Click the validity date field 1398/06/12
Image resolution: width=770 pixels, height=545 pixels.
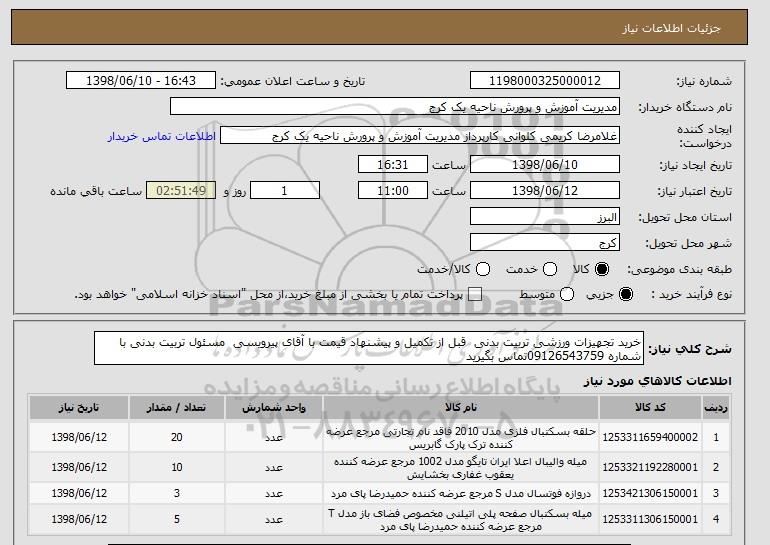click(545, 191)
